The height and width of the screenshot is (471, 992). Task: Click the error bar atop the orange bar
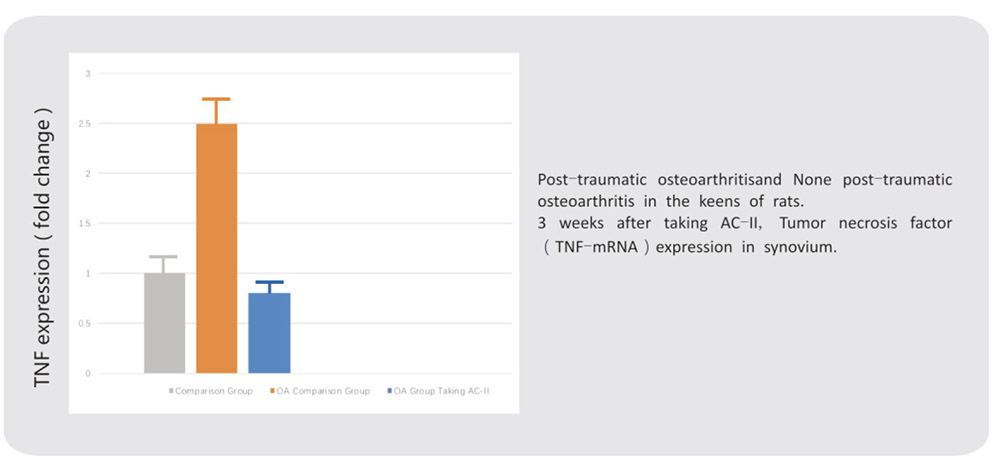point(216,111)
